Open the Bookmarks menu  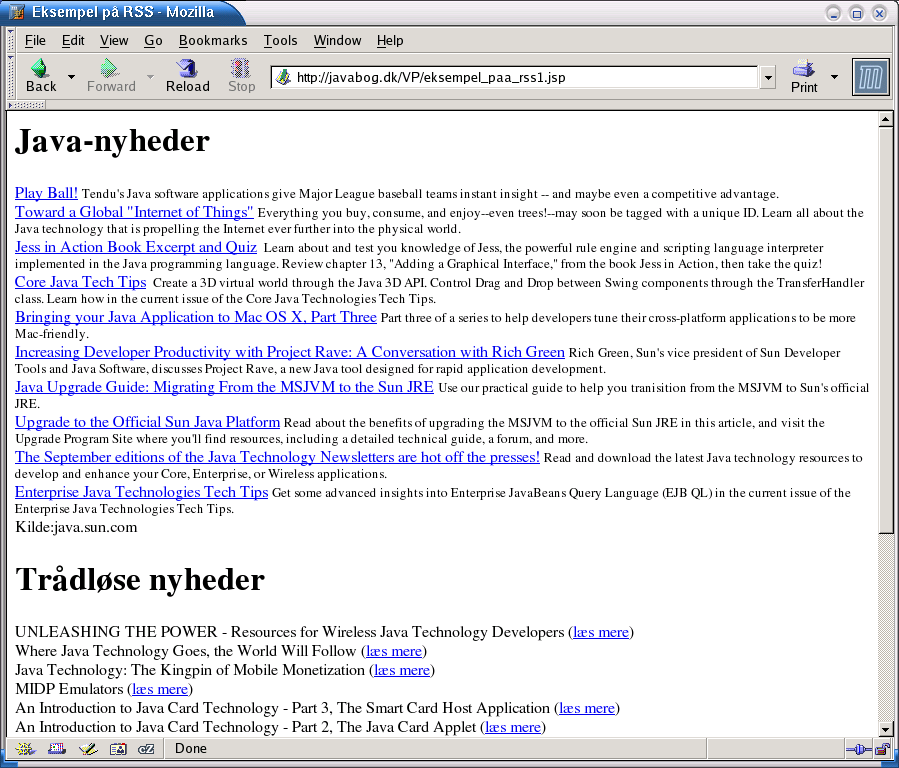click(213, 40)
